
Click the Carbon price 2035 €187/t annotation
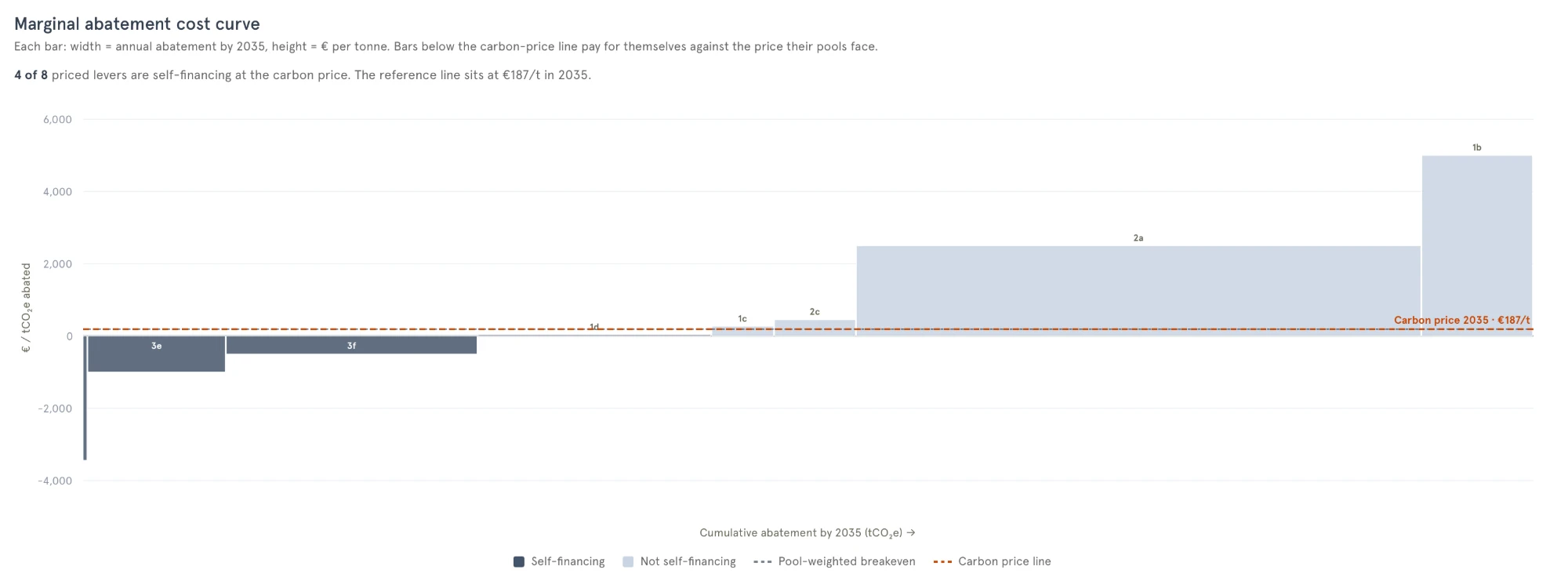click(x=1461, y=320)
